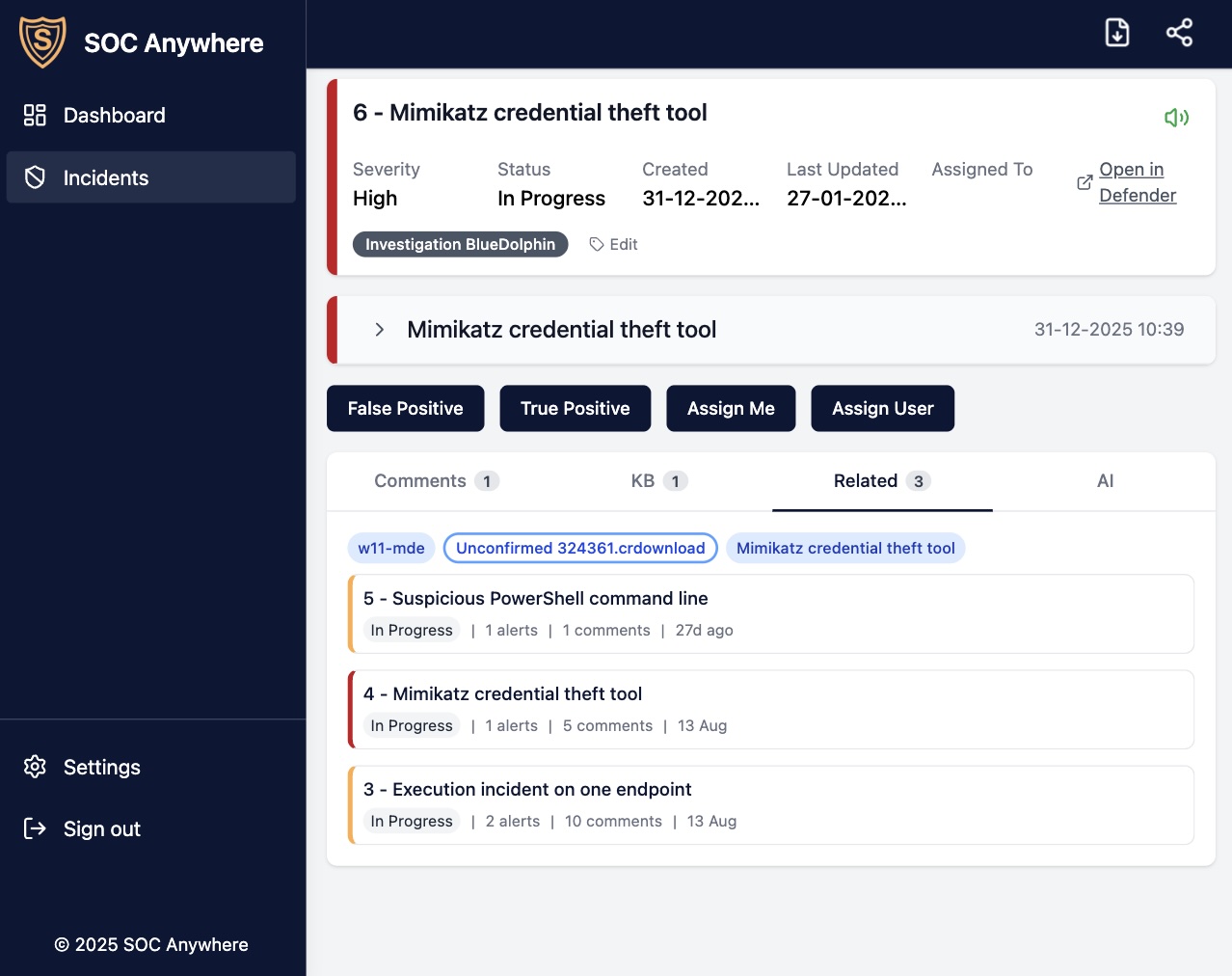The width and height of the screenshot is (1232, 976).
Task: Select the w11-mde filter chip
Action: [390, 548]
